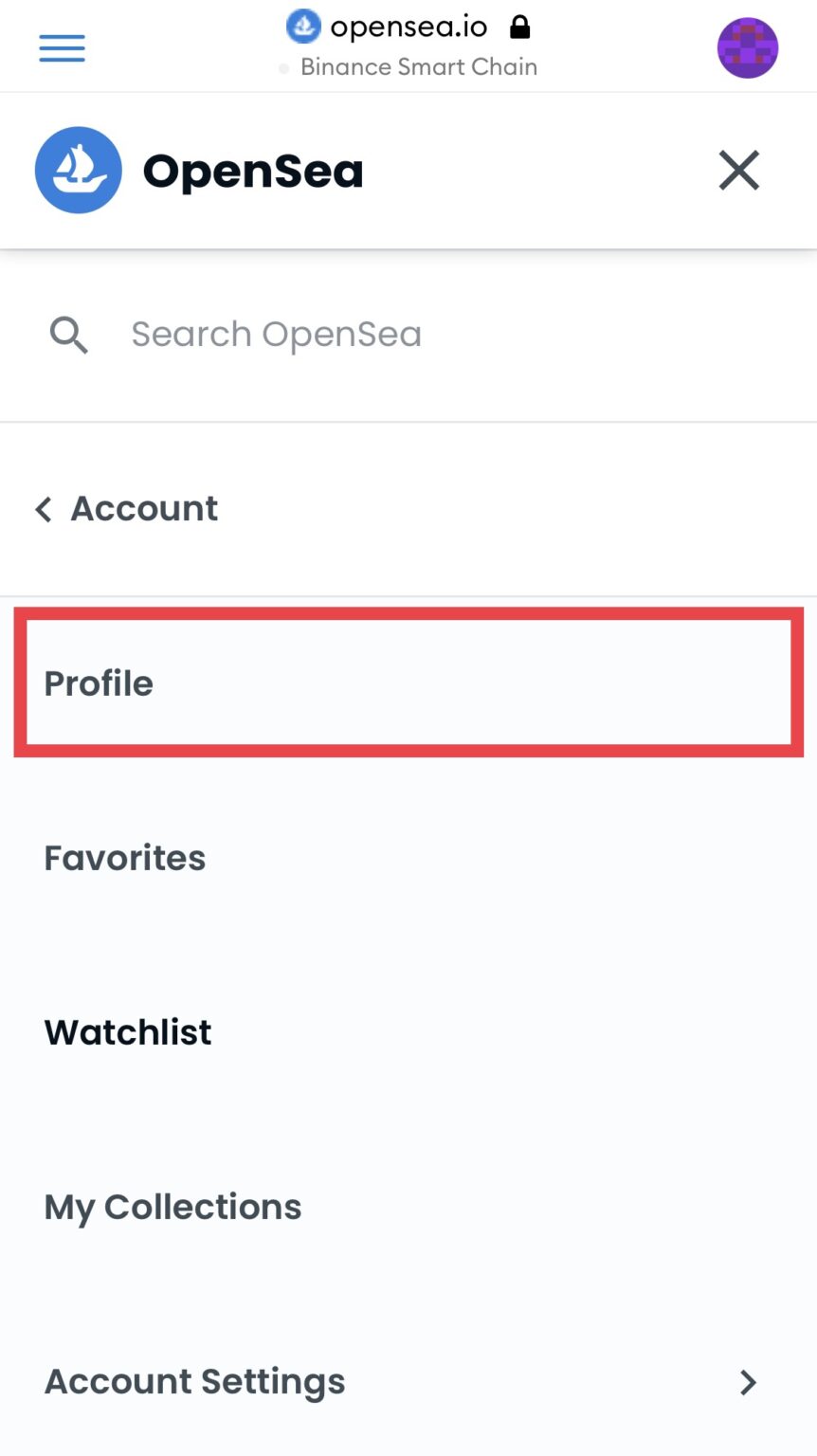The width and height of the screenshot is (817, 1456).
Task: Click the Account header link
Action: click(x=143, y=509)
